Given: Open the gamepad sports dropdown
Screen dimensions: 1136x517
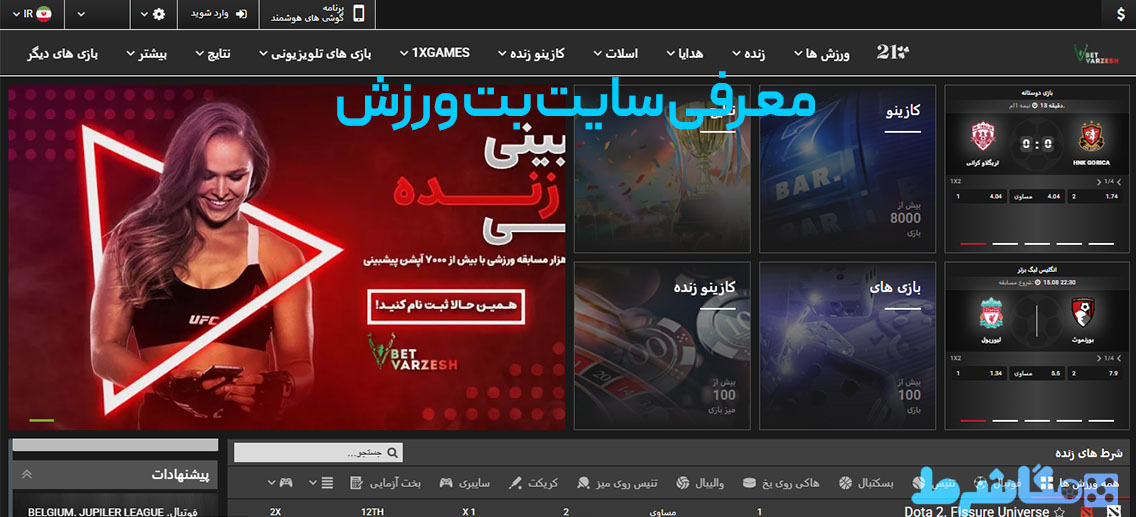Looking at the screenshot, I should coord(279,483).
